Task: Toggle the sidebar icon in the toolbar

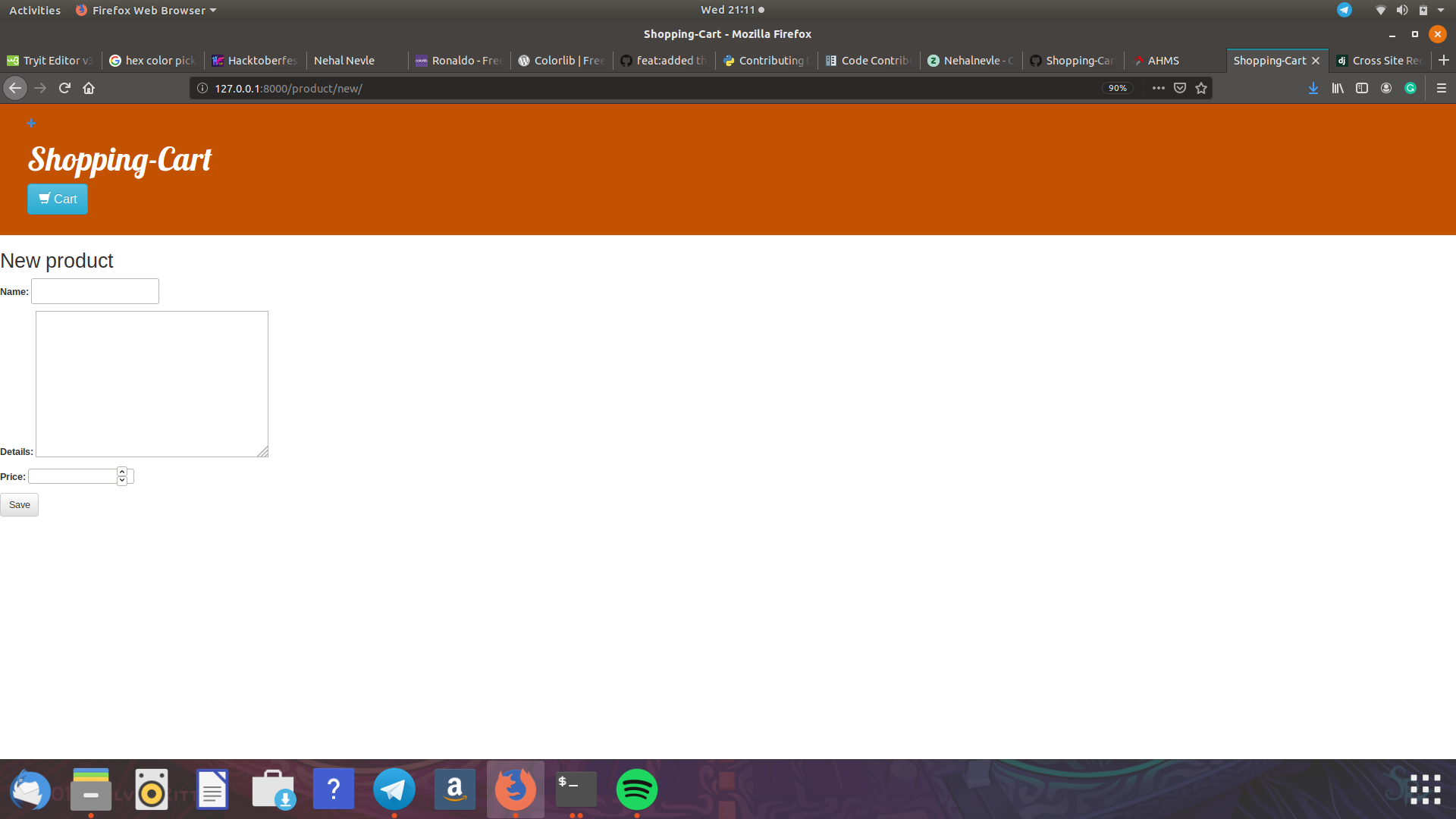Action: point(1362,88)
